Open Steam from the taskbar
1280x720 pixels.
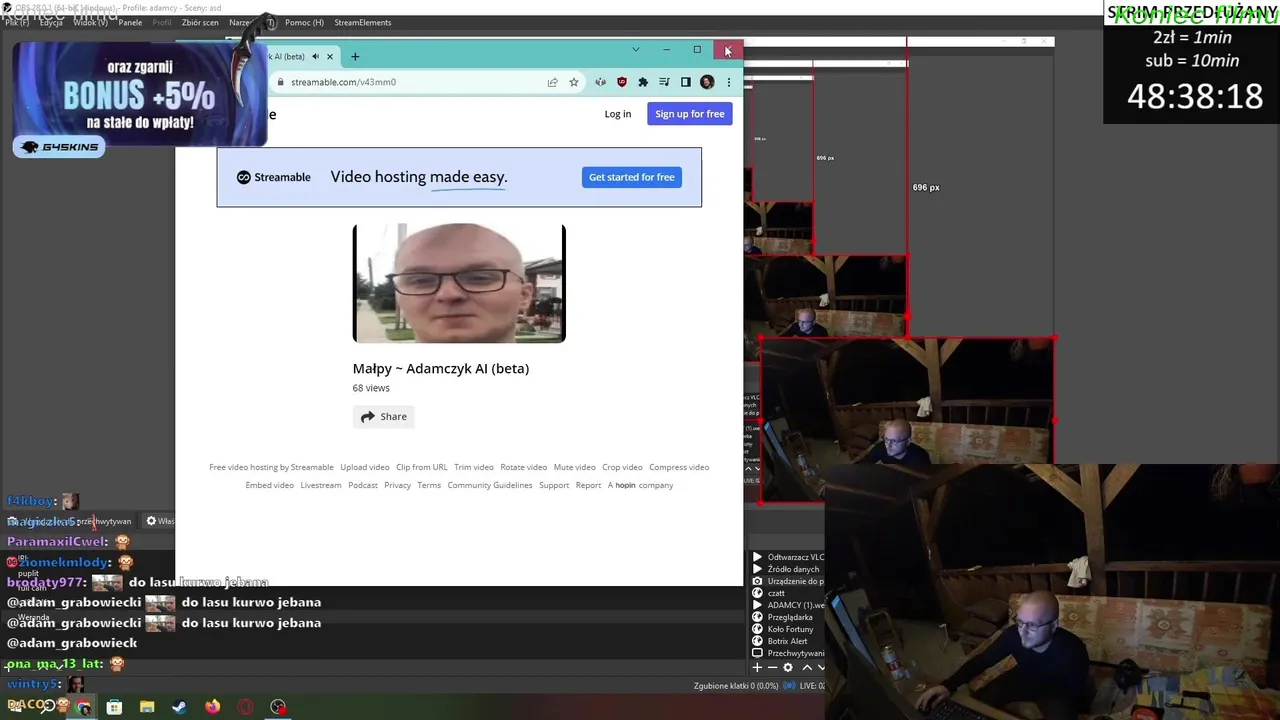coord(179,707)
